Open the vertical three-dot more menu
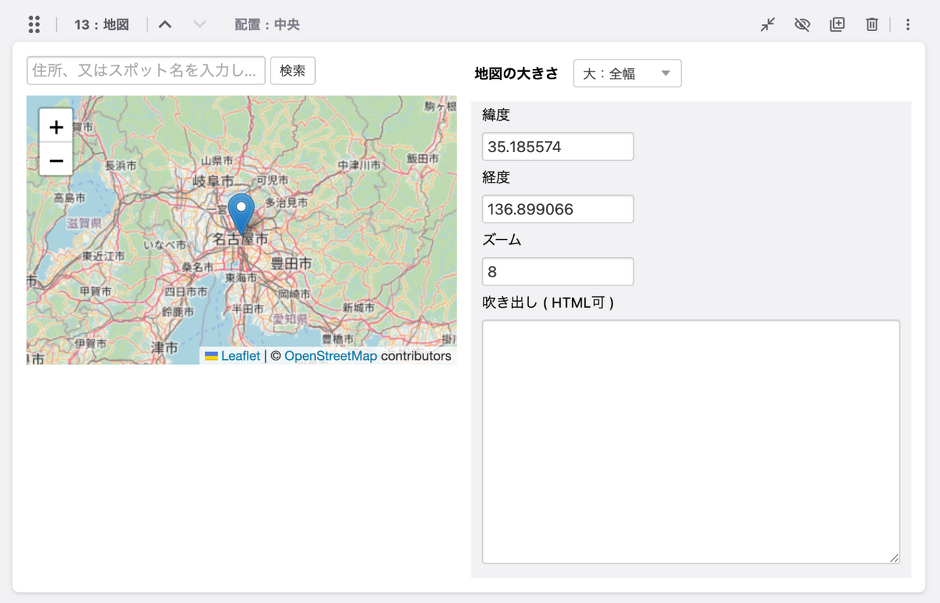The image size is (940, 603). (x=908, y=24)
